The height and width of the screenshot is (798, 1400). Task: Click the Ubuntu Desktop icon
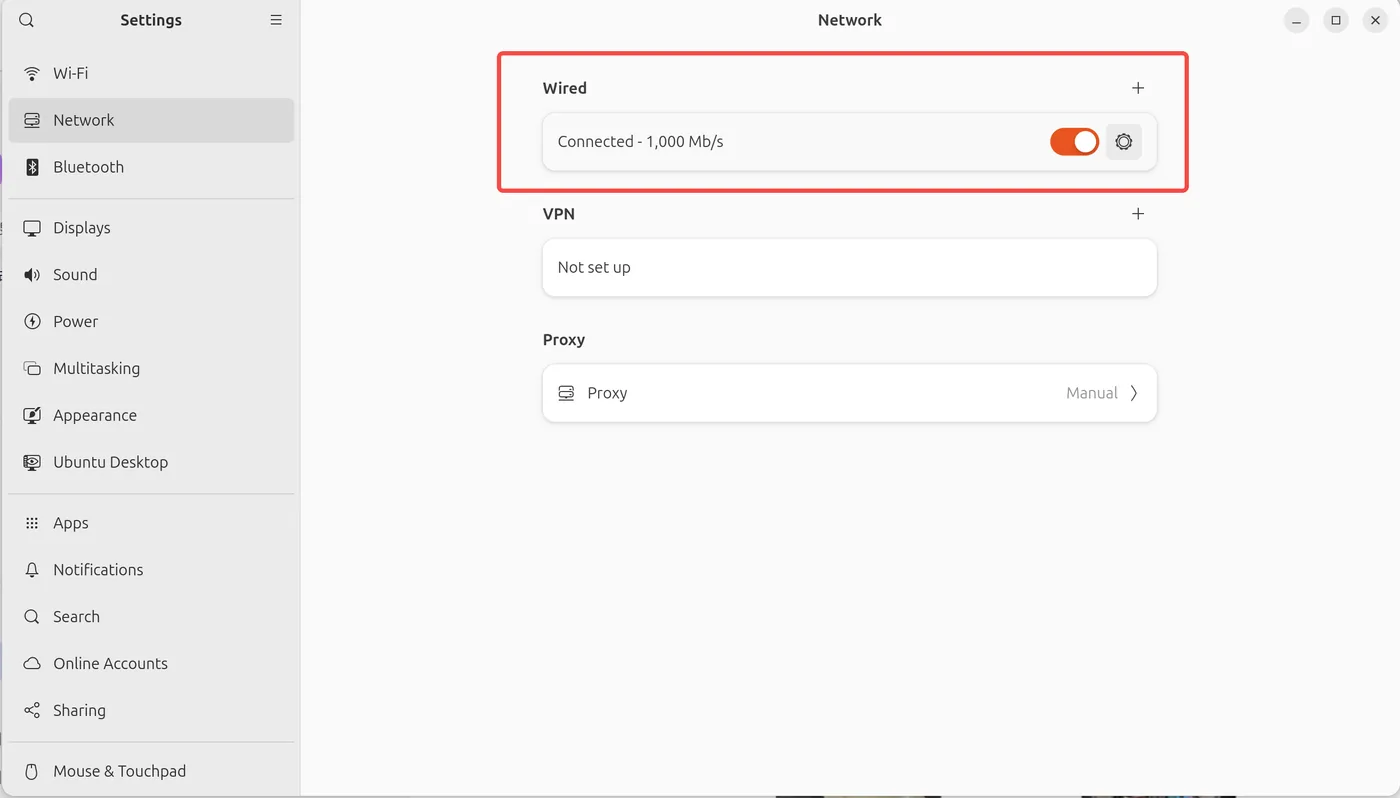pos(32,462)
